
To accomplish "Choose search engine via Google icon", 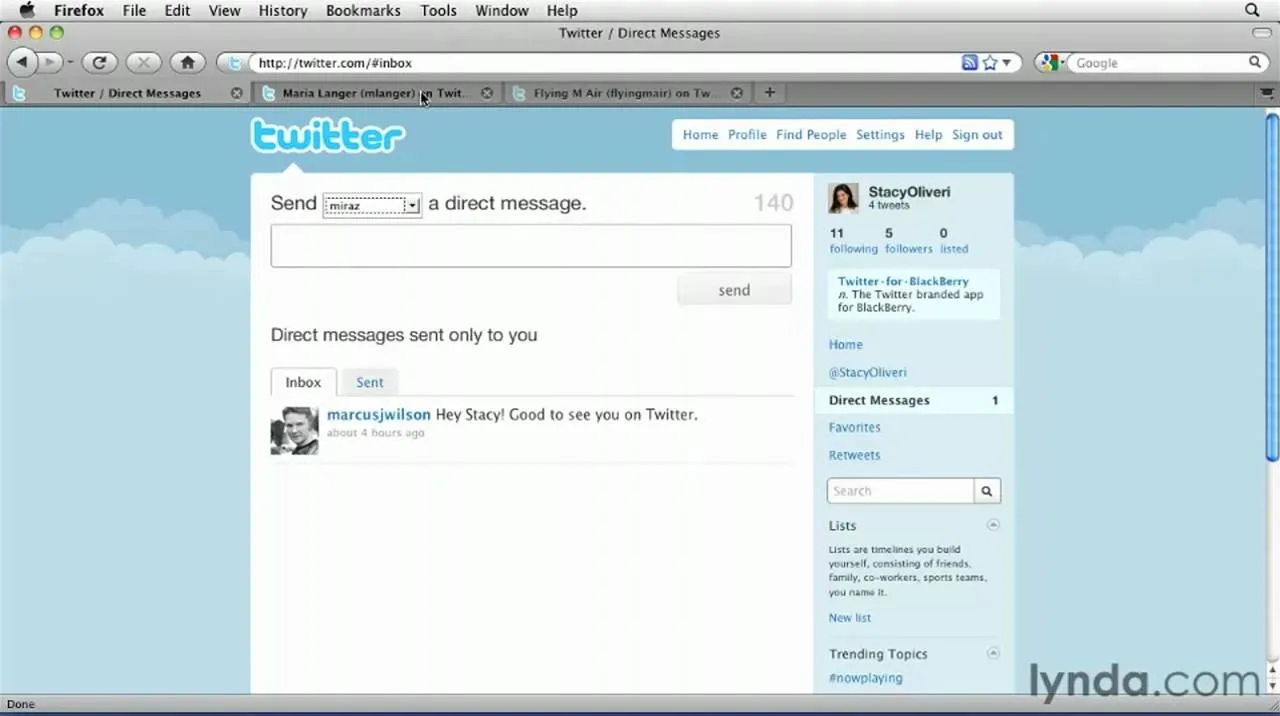I will (1050, 62).
